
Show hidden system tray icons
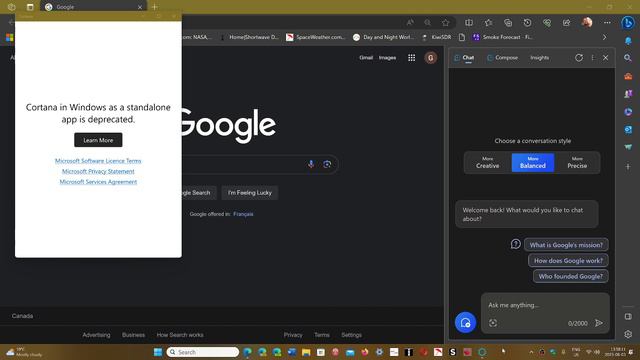[x=531, y=352]
